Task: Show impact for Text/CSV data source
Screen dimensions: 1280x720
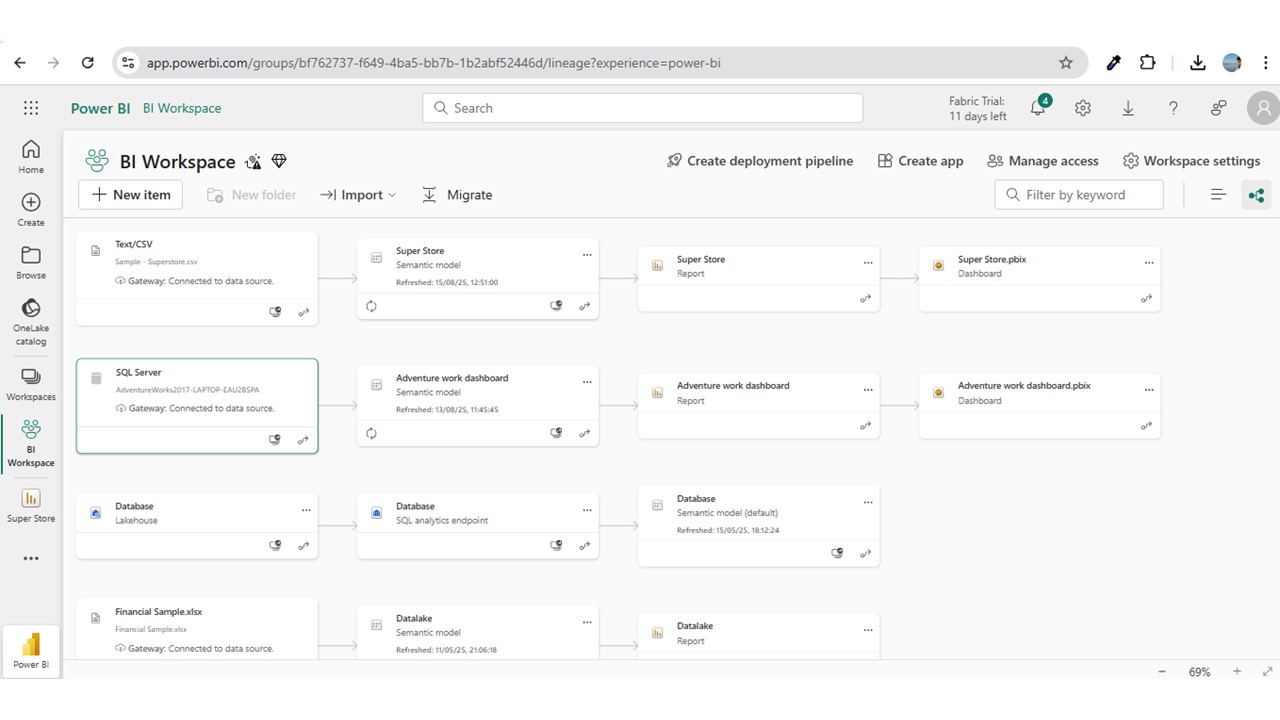Action: (276, 312)
